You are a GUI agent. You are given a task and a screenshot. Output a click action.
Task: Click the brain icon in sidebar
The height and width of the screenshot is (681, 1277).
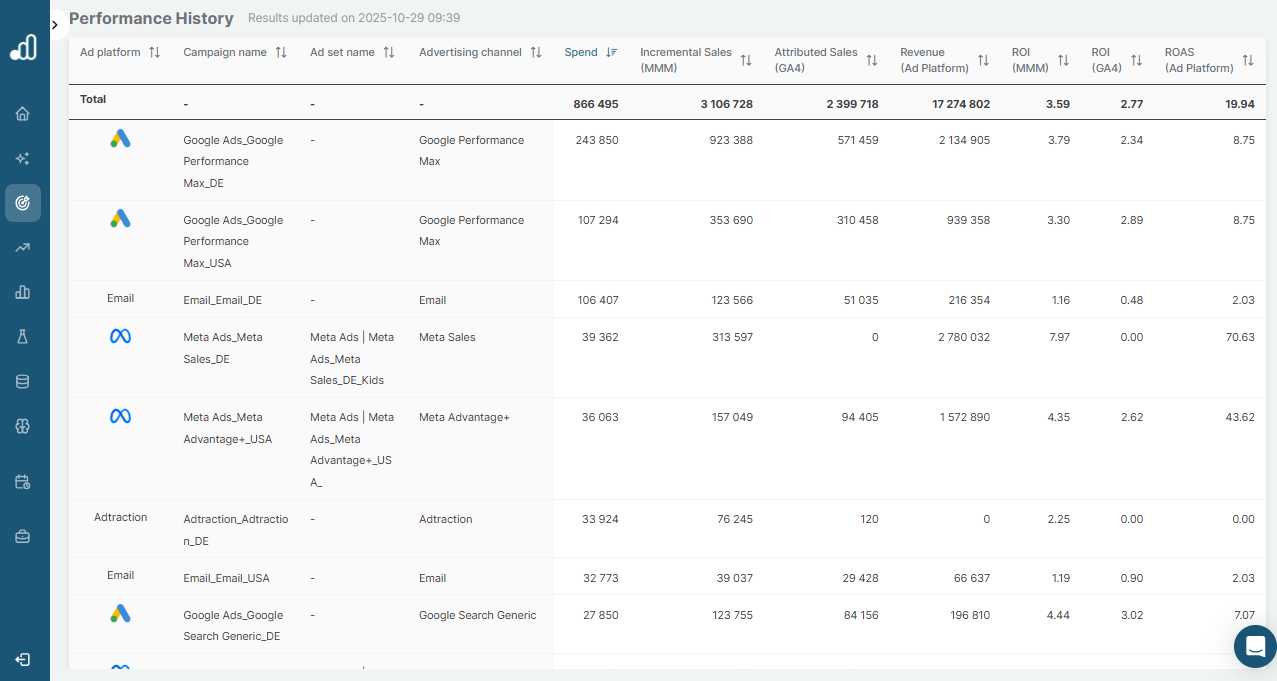coord(22,425)
